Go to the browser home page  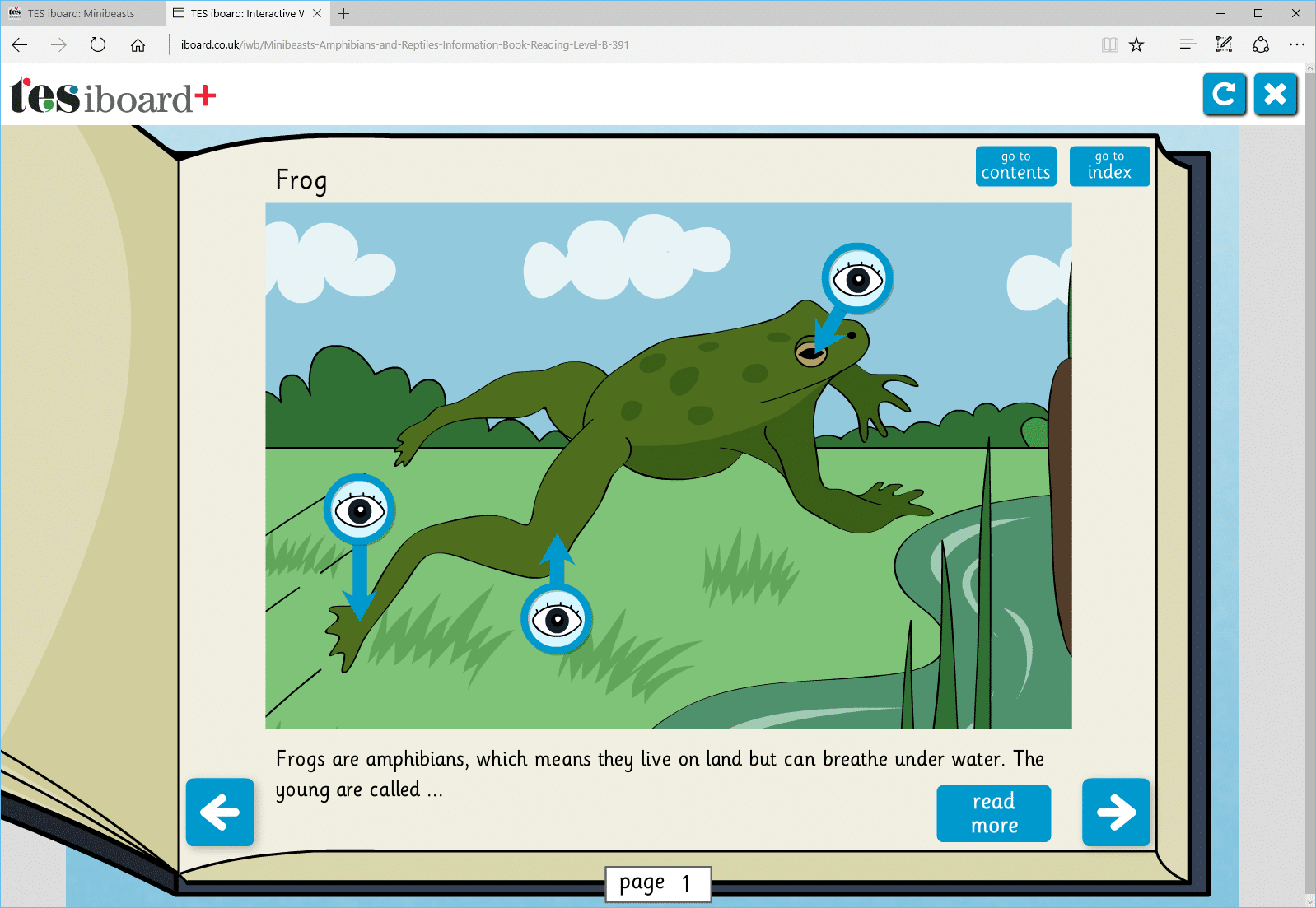[138, 45]
